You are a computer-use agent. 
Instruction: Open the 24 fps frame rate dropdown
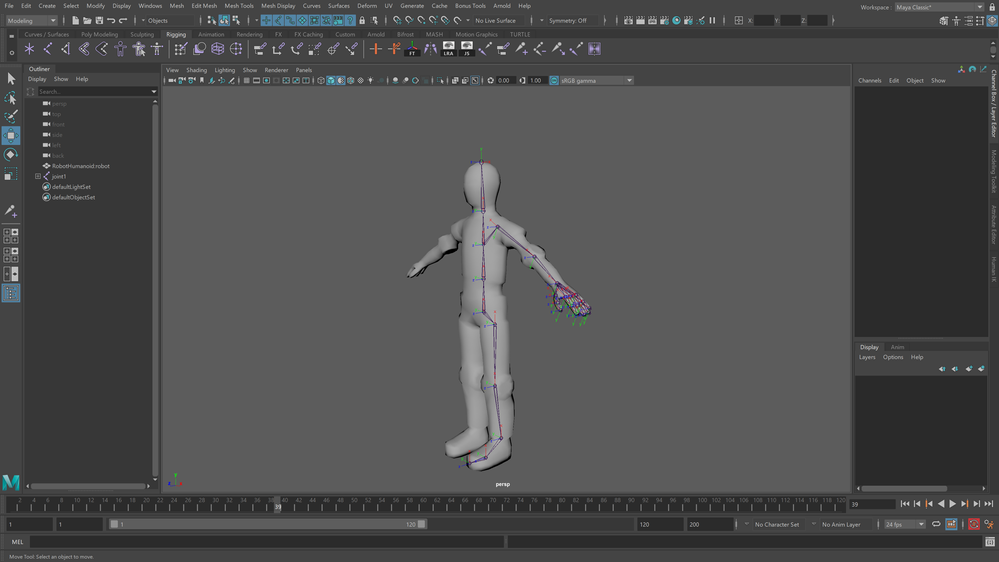(904, 524)
